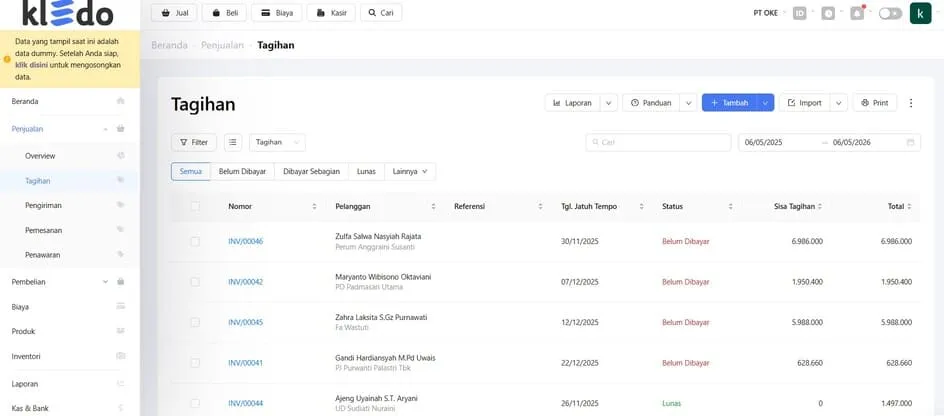Click the Pembelian bag icon in sidebar
Viewport: 944px width, 416px height.
coord(120,281)
